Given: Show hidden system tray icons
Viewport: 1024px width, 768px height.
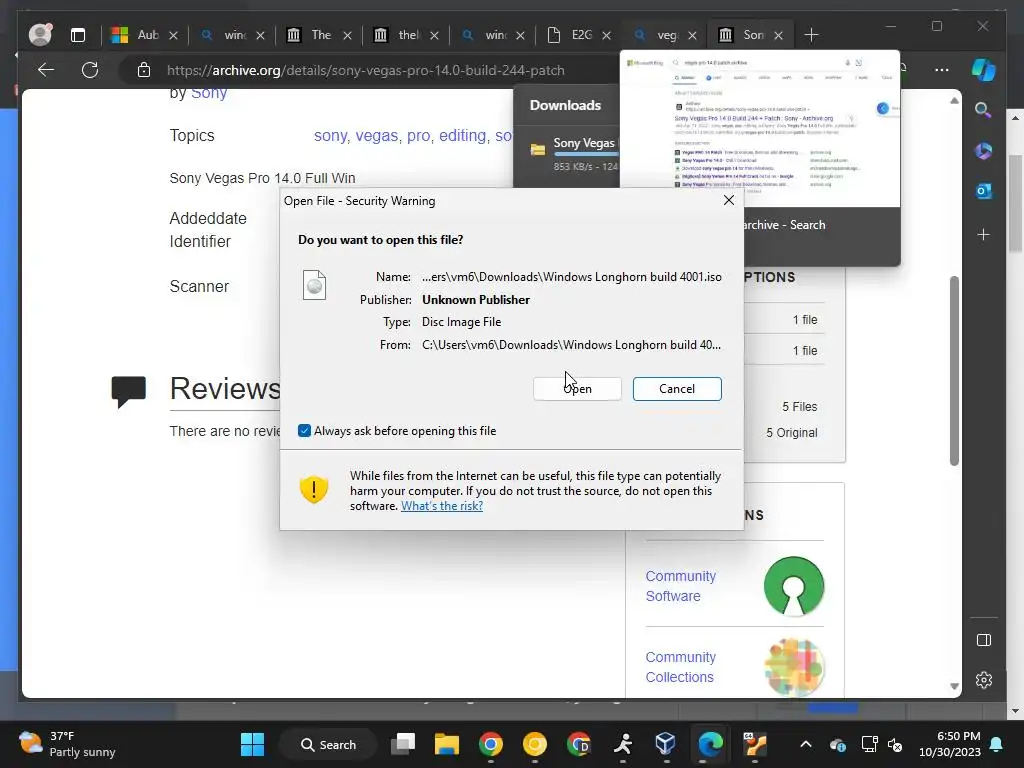Looking at the screenshot, I should click(806, 744).
